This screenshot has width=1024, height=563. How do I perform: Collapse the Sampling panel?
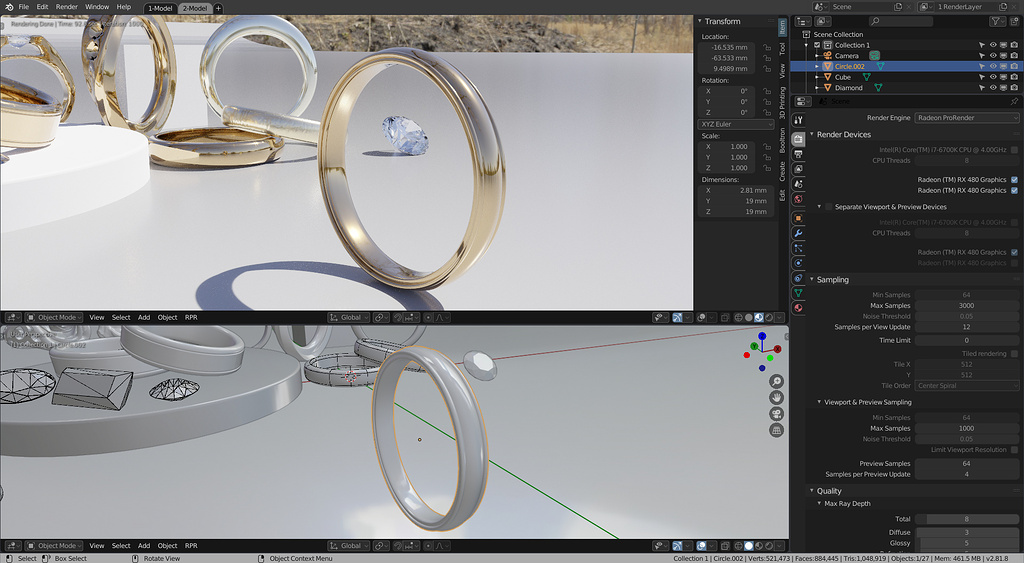tap(812, 280)
